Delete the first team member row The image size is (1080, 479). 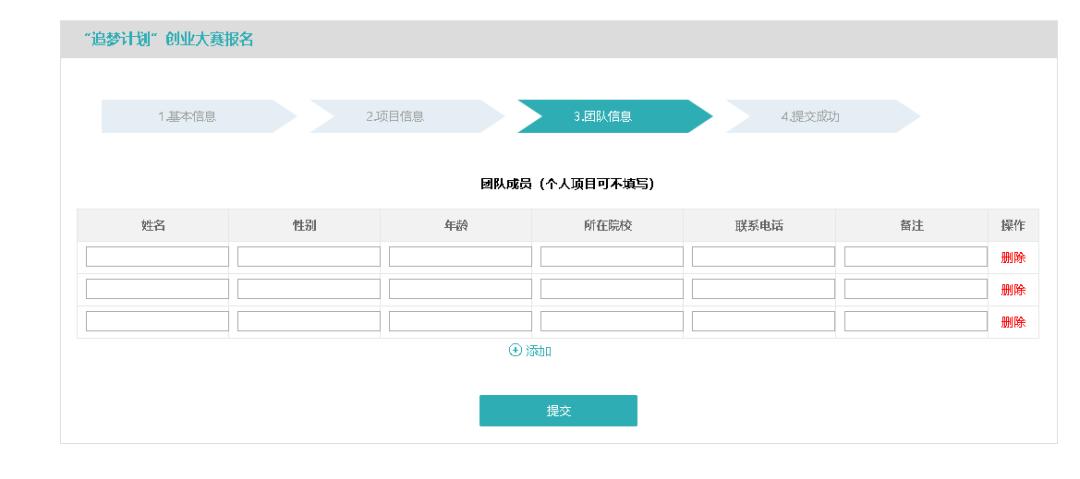coord(1013,257)
